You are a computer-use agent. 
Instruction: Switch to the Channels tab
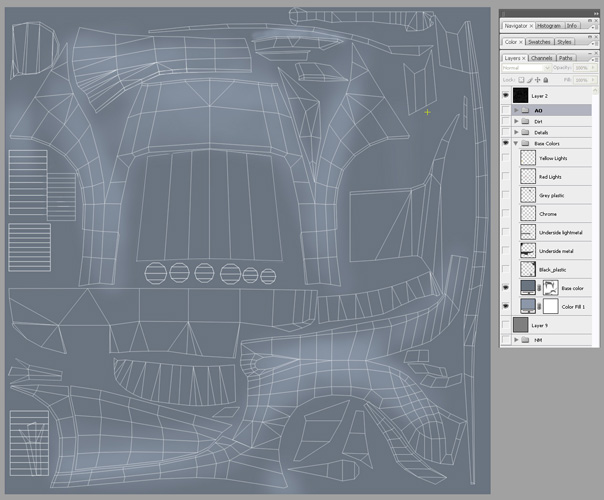point(541,58)
